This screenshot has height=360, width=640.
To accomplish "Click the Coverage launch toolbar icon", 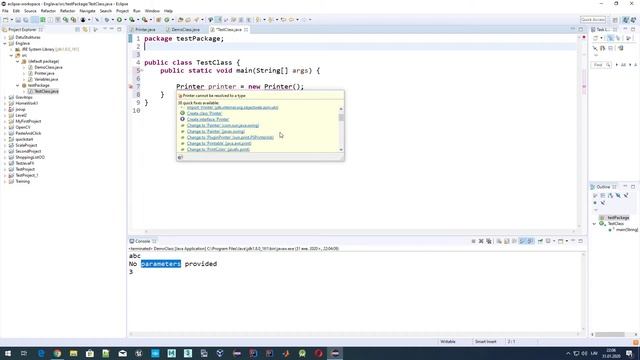I will (132, 20).
